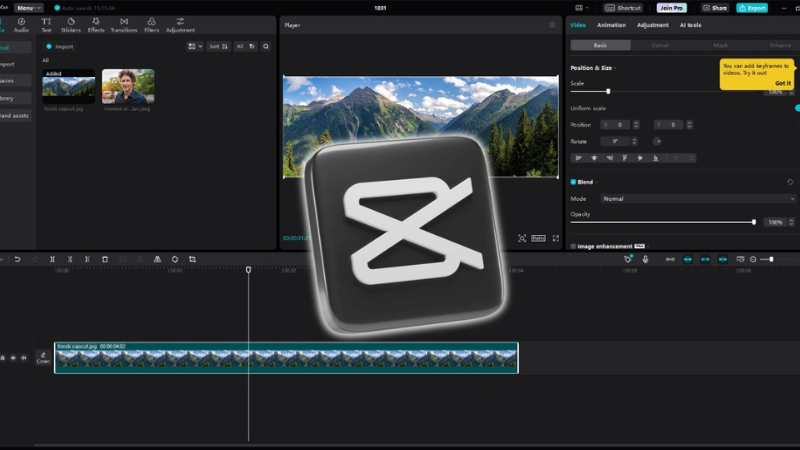Click the Import button
The image size is (800, 450).
60,46
